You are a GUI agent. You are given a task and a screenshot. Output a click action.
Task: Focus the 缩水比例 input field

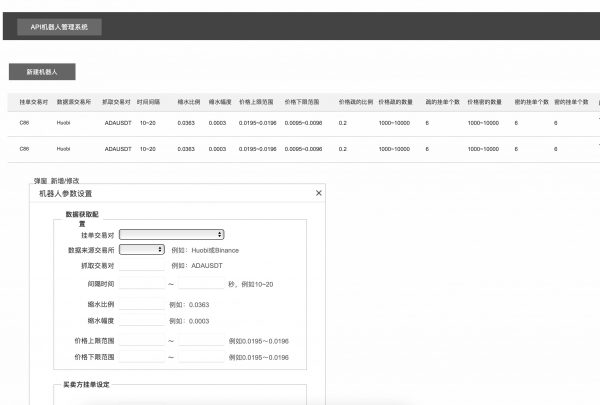(142, 304)
